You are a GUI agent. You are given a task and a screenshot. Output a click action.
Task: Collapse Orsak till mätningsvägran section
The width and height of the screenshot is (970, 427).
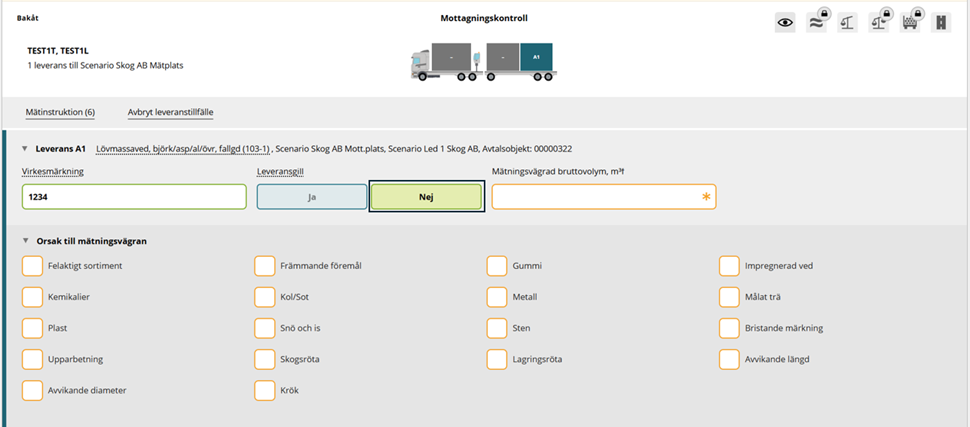(25, 241)
